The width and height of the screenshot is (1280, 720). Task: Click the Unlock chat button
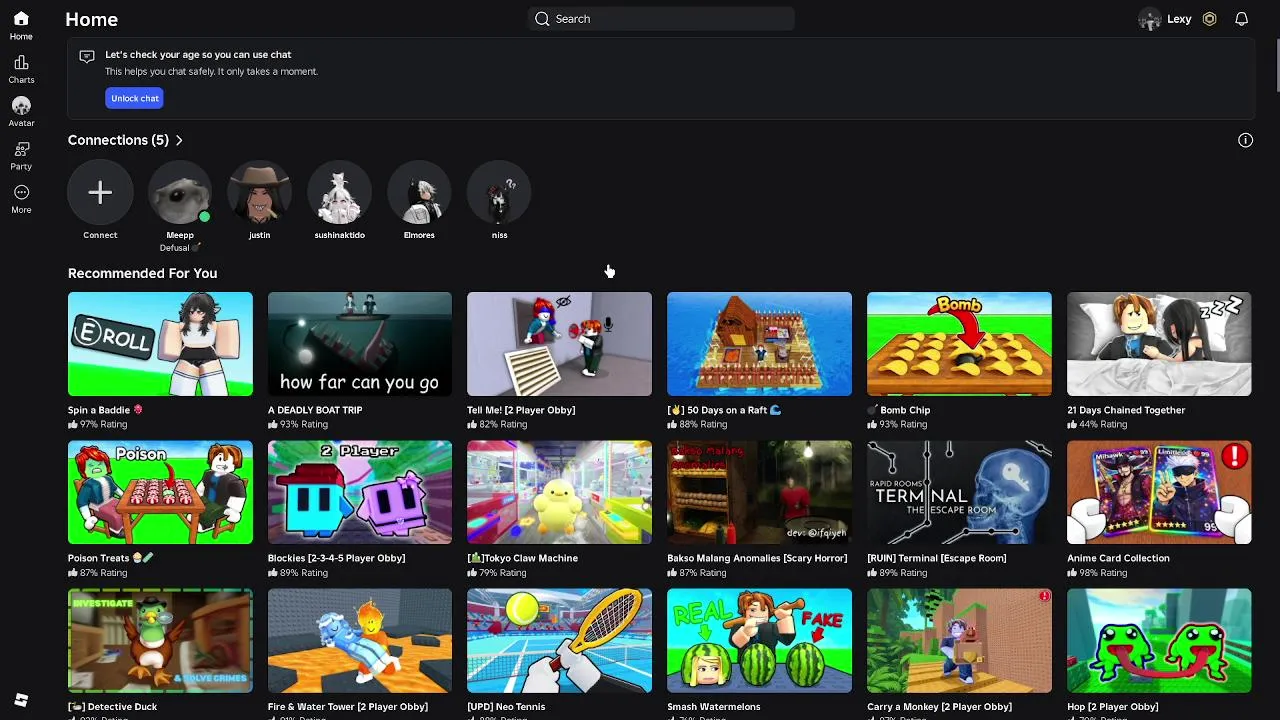point(135,98)
